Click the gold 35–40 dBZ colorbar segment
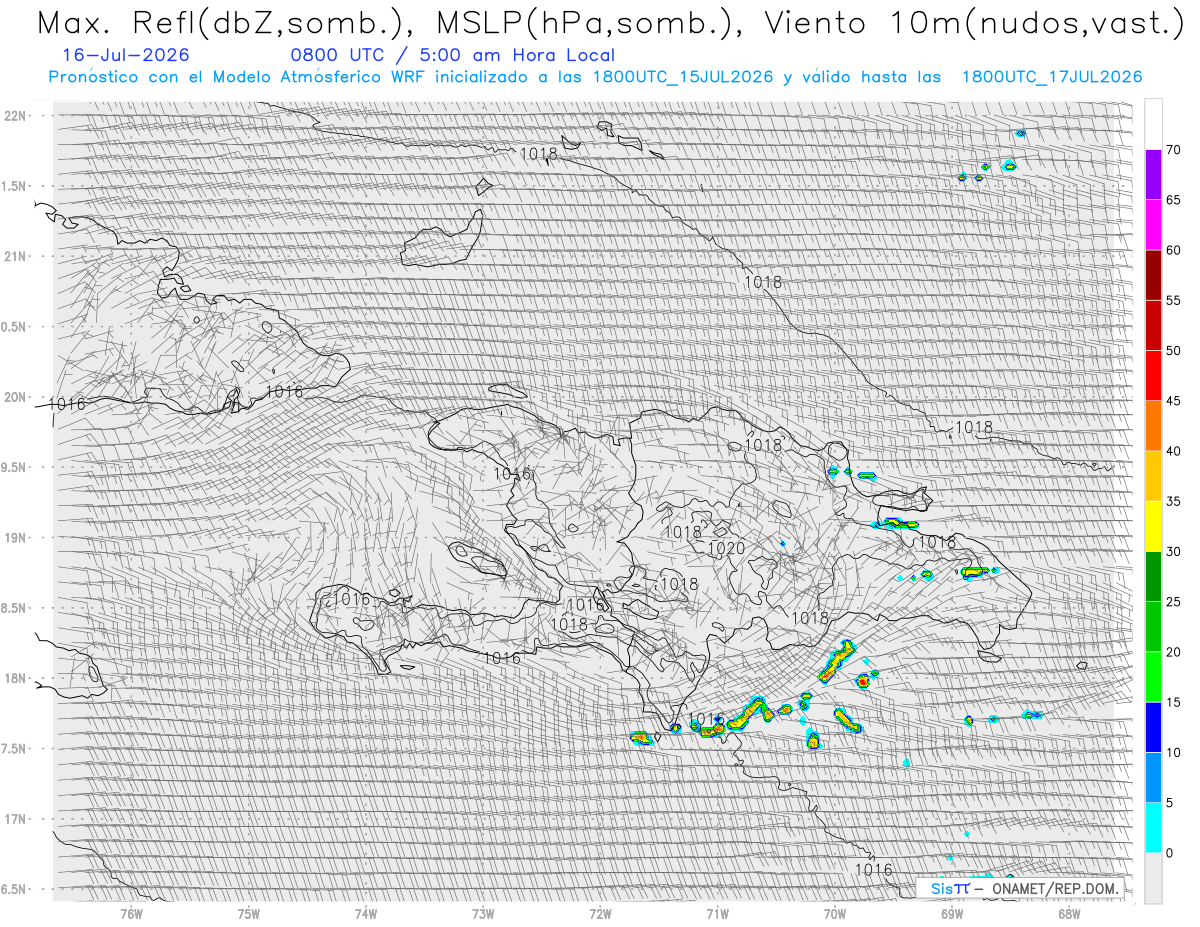1200x927 pixels. 1153,476
